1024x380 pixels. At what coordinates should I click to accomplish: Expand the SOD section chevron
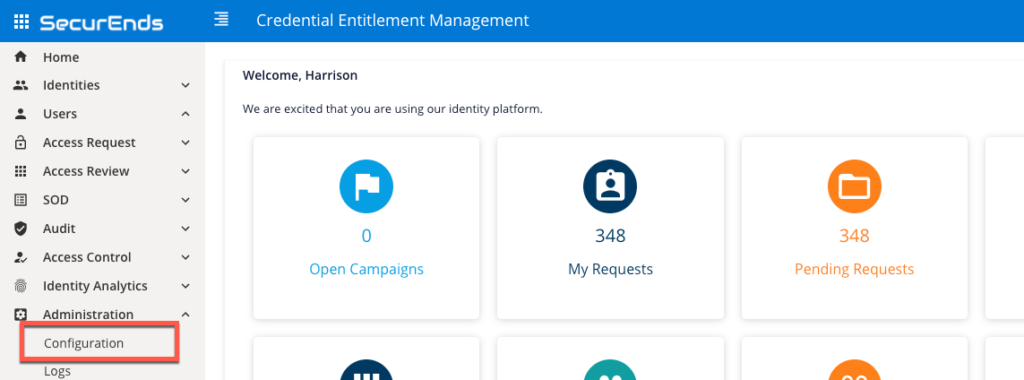click(x=185, y=200)
